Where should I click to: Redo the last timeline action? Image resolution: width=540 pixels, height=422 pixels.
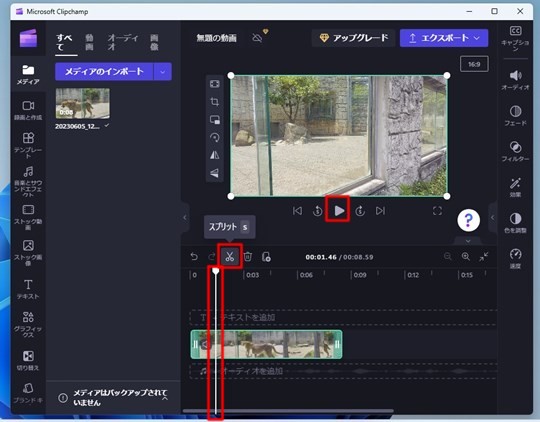coord(211,256)
